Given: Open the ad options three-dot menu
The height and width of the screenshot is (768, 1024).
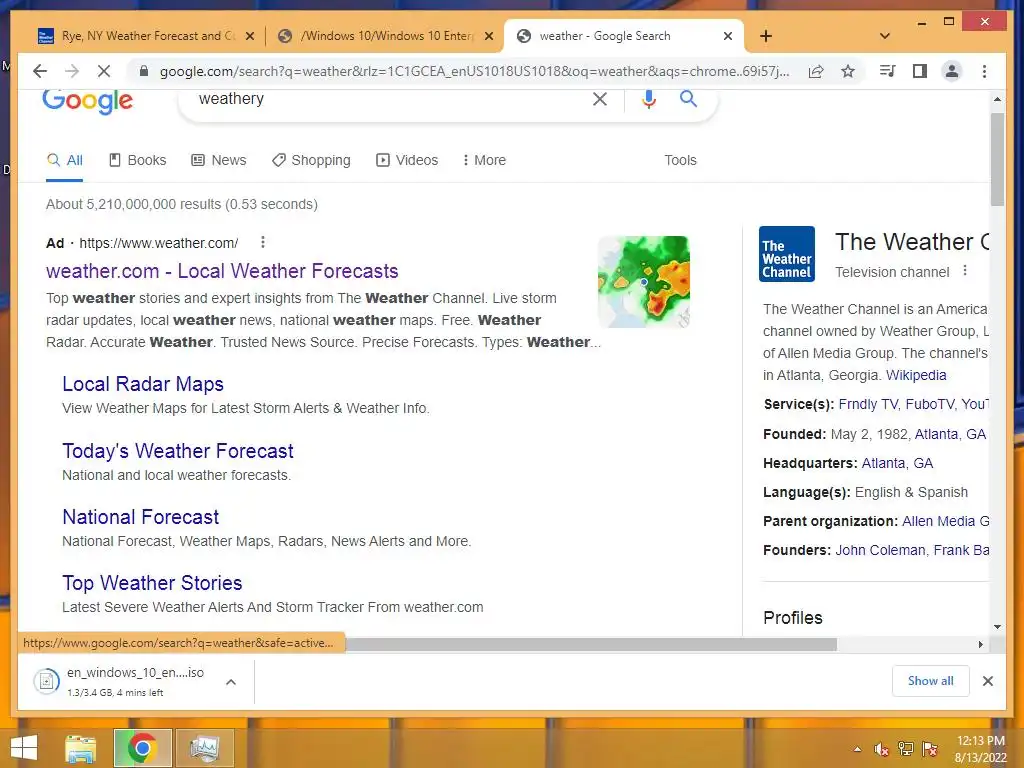Looking at the screenshot, I should click(263, 242).
